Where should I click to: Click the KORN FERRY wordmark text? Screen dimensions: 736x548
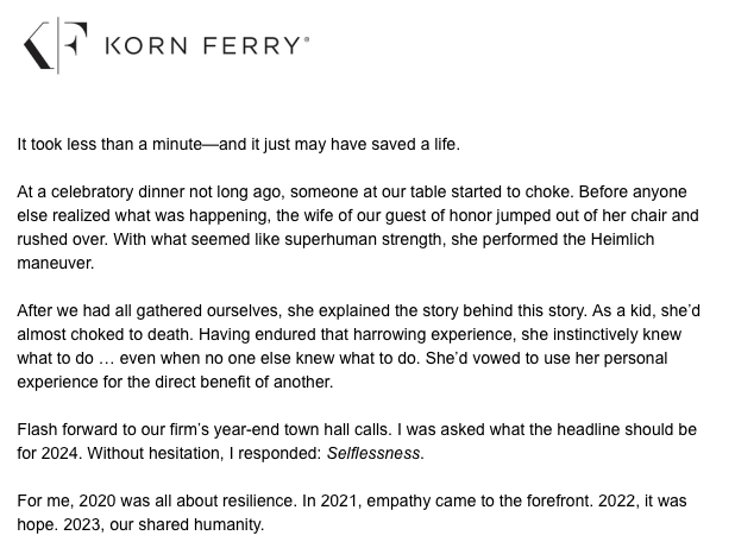[203, 46]
